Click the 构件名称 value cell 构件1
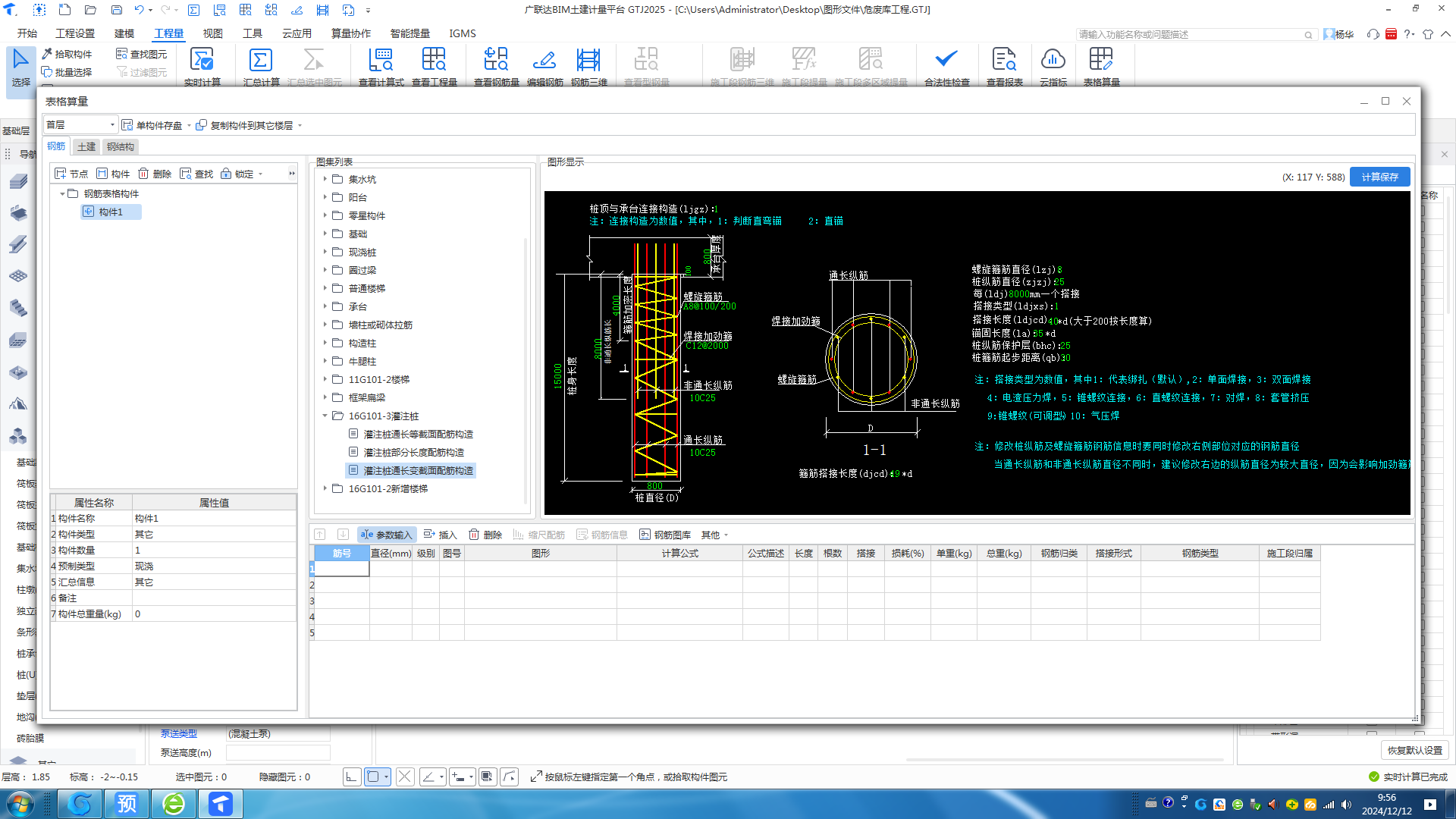This screenshot has height=819, width=1456. tap(214, 519)
